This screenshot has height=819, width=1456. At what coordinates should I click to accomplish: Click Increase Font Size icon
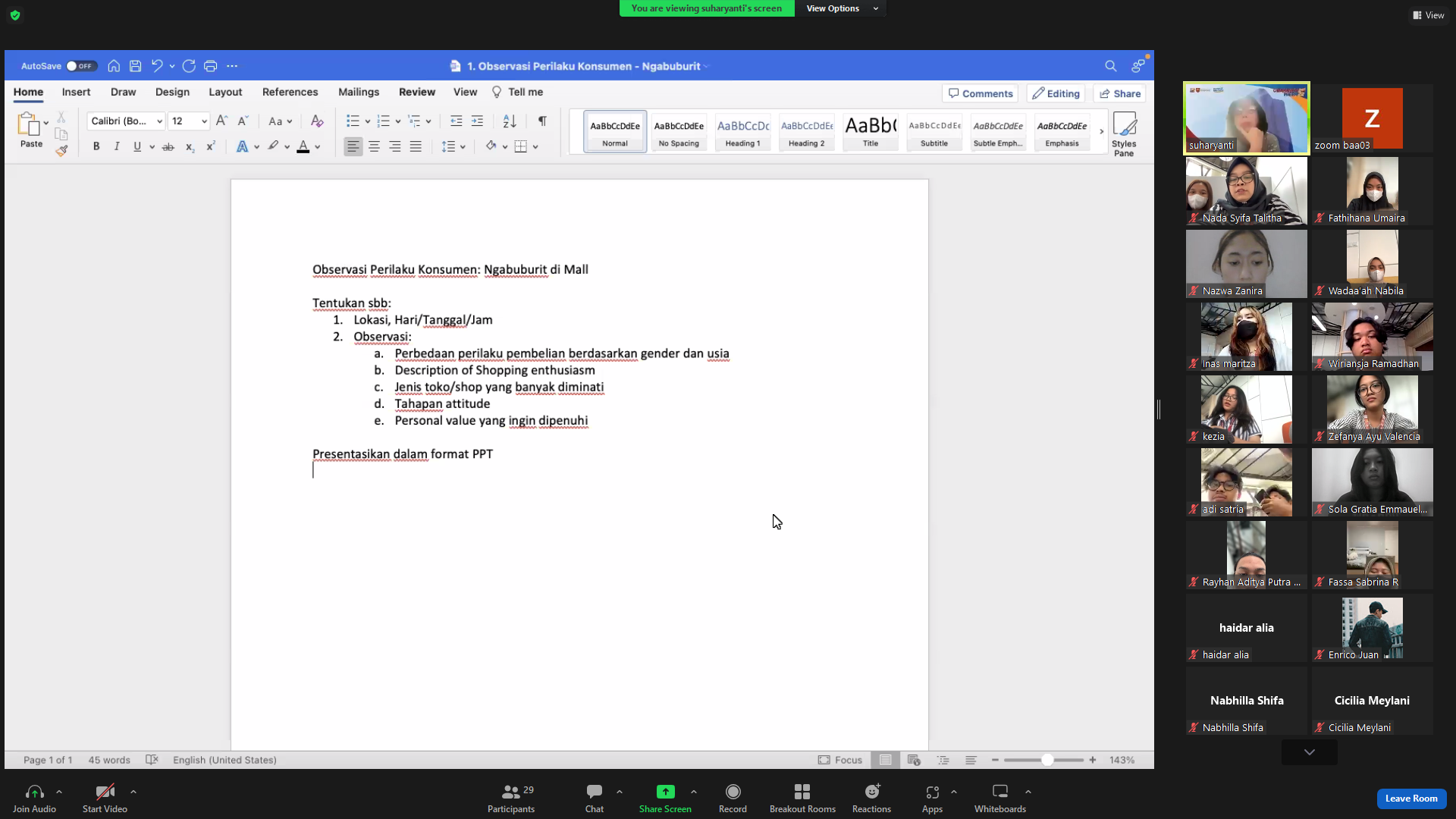pyautogui.click(x=221, y=121)
